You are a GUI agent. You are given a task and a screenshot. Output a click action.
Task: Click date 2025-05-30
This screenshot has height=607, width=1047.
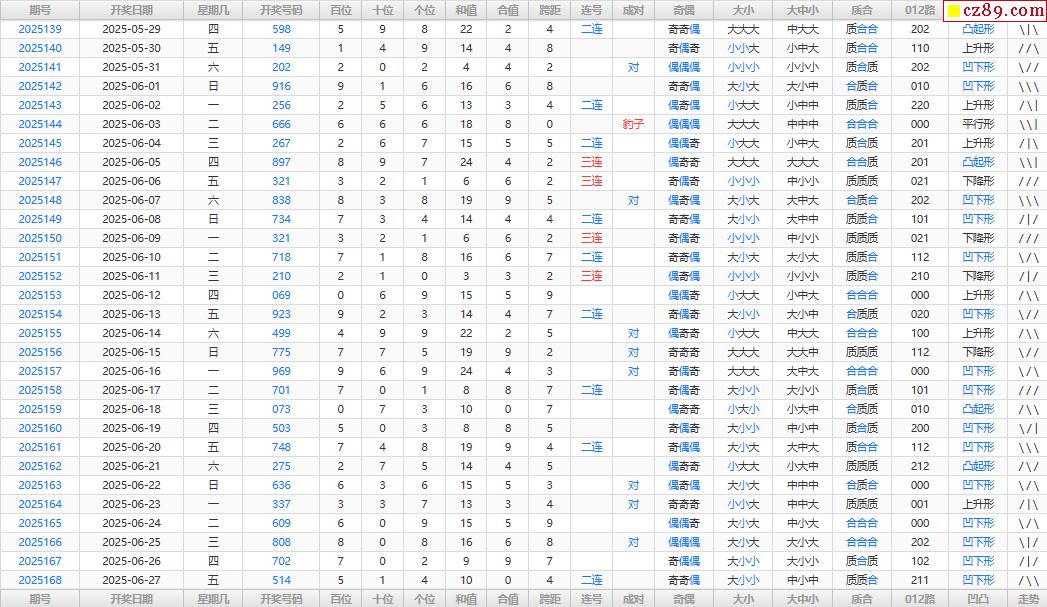tap(132, 48)
